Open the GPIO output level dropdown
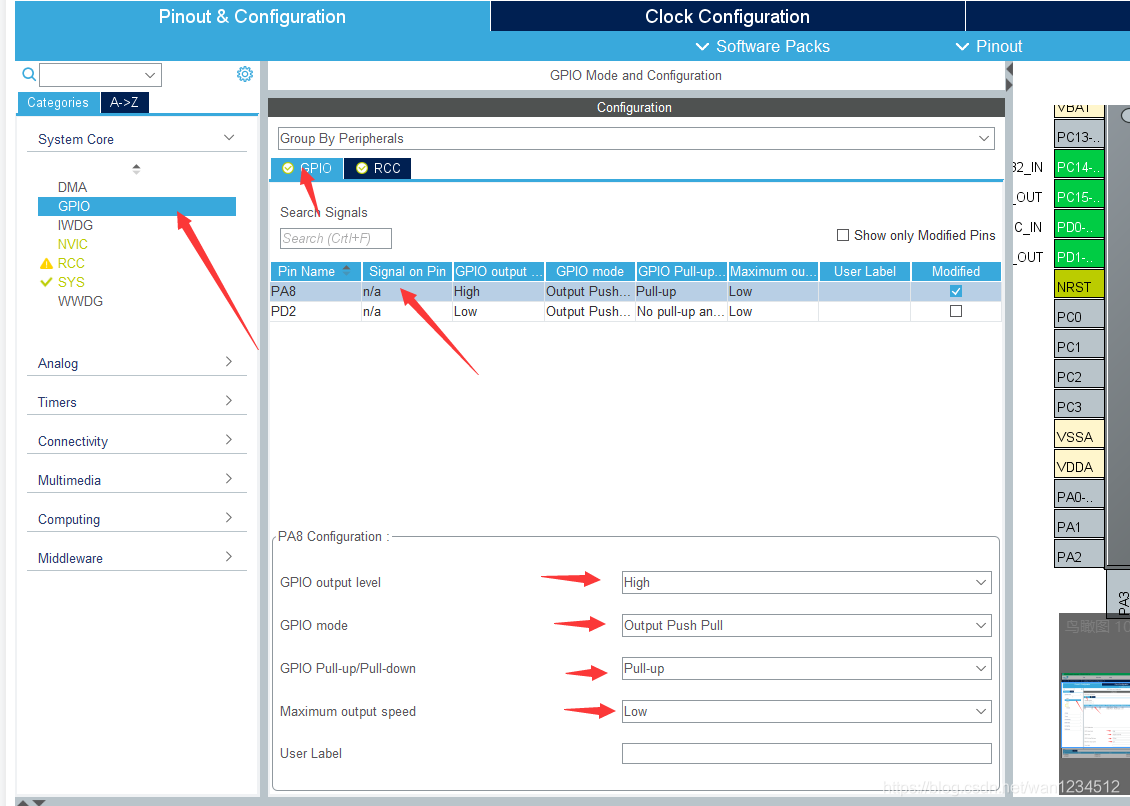The width and height of the screenshot is (1130, 806). click(x=806, y=582)
